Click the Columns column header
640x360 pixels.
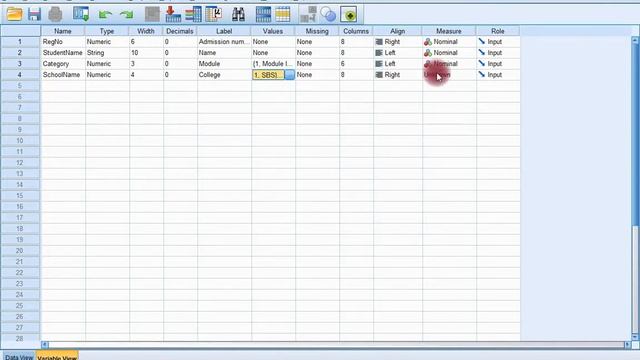click(x=356, y=31)
